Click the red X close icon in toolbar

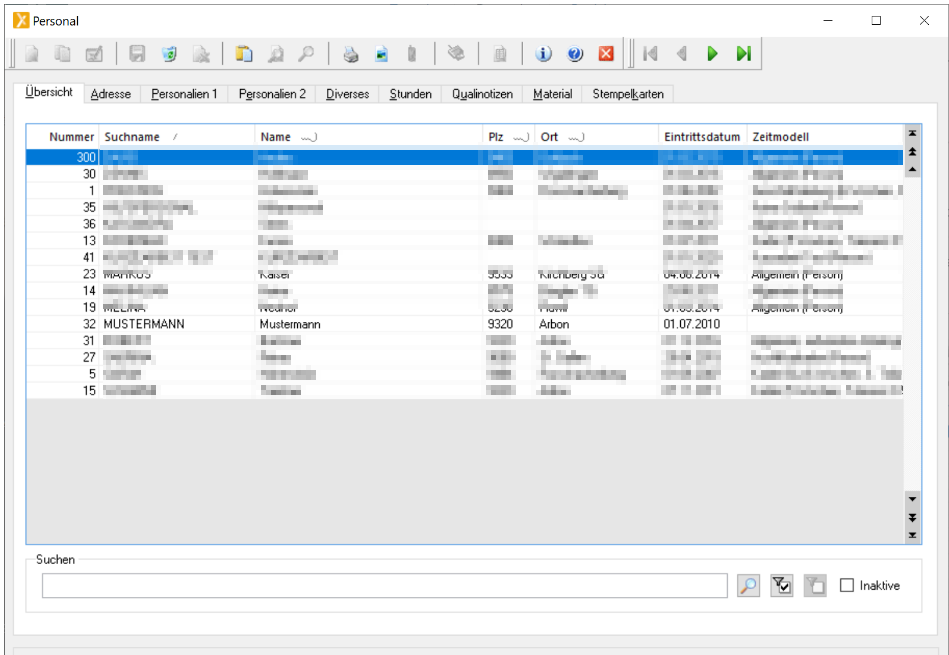[x=606, y=54]
